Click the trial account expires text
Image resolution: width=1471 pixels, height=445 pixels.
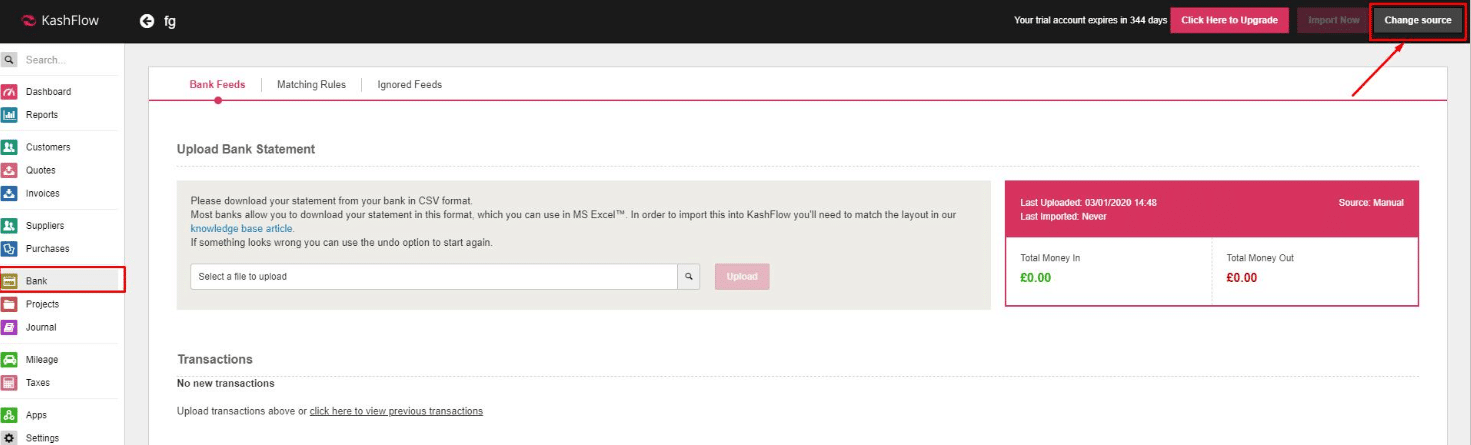click(1090, 20)
